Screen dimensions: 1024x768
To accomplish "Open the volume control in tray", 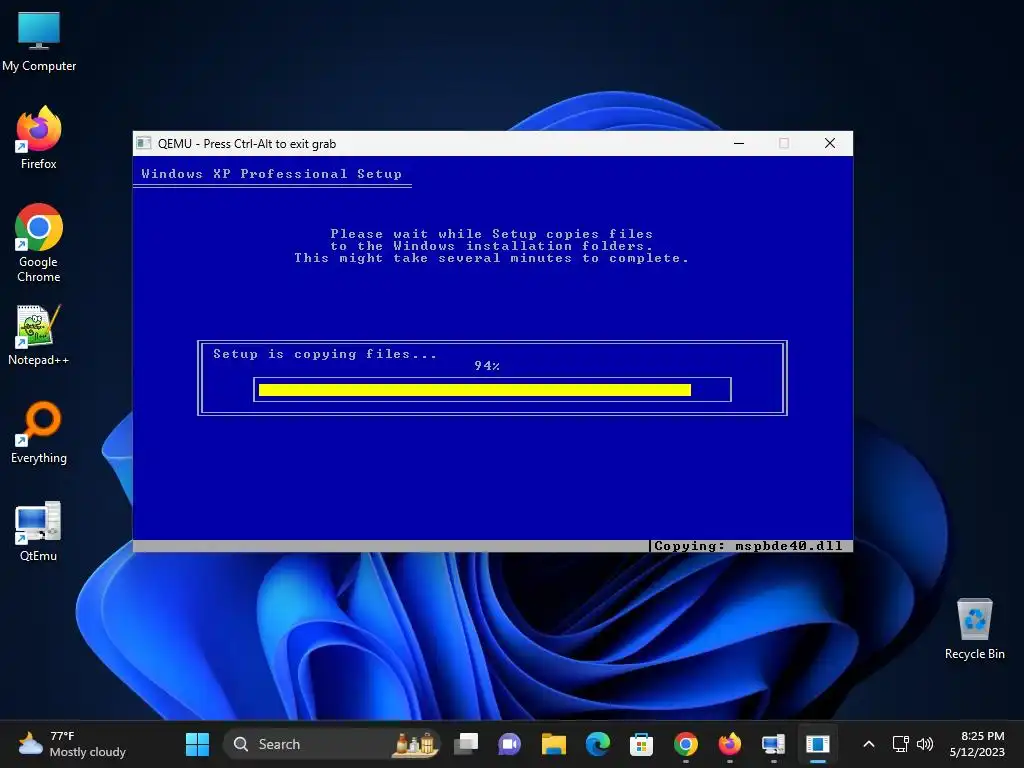I will pos(925,744).
